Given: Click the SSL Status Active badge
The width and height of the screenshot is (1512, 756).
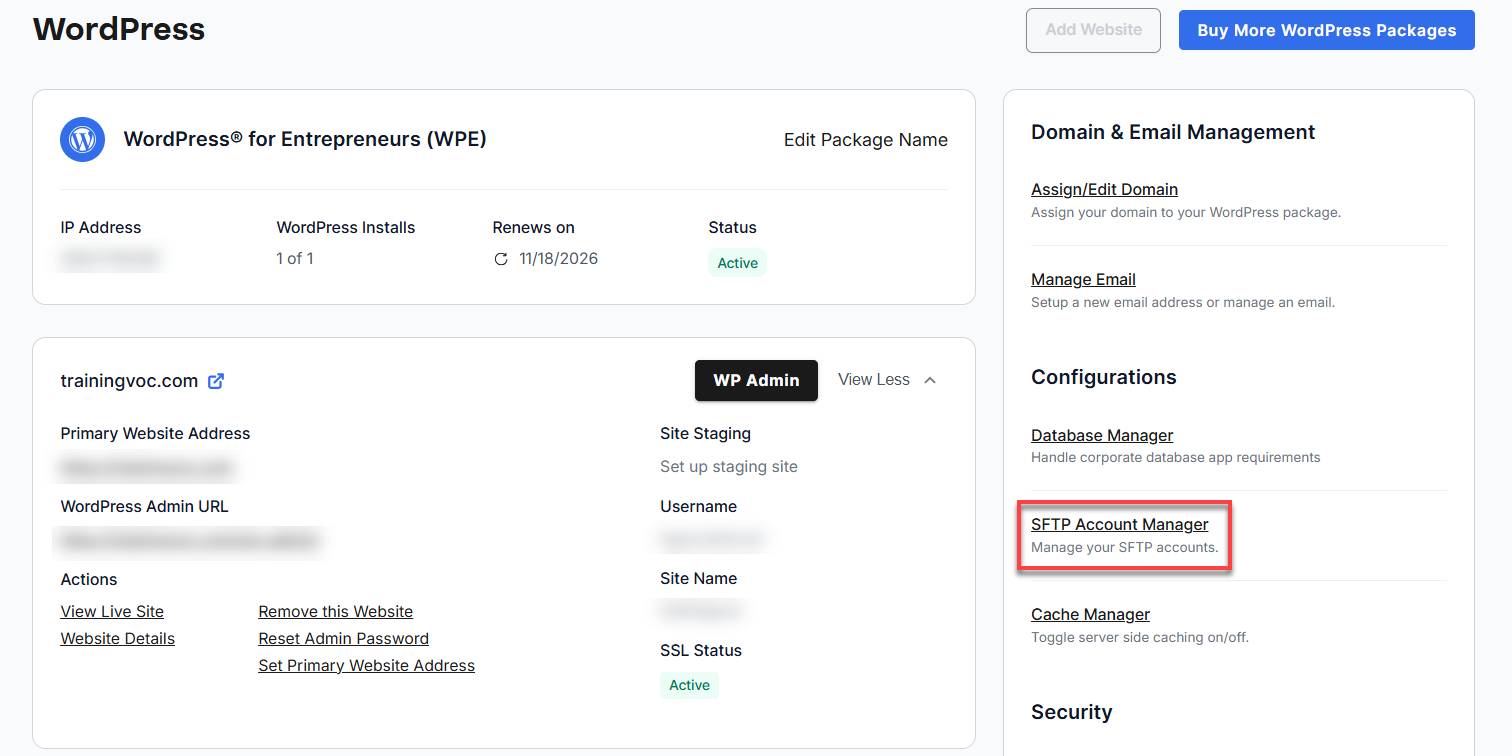Looking at the screenshot, I should (690, 685).
